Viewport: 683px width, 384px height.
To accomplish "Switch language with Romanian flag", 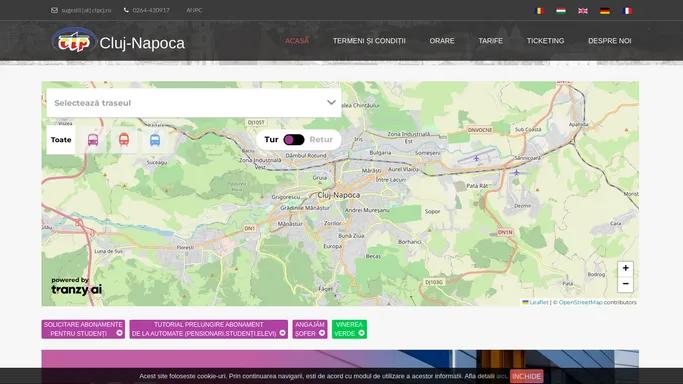I will 539,10.
